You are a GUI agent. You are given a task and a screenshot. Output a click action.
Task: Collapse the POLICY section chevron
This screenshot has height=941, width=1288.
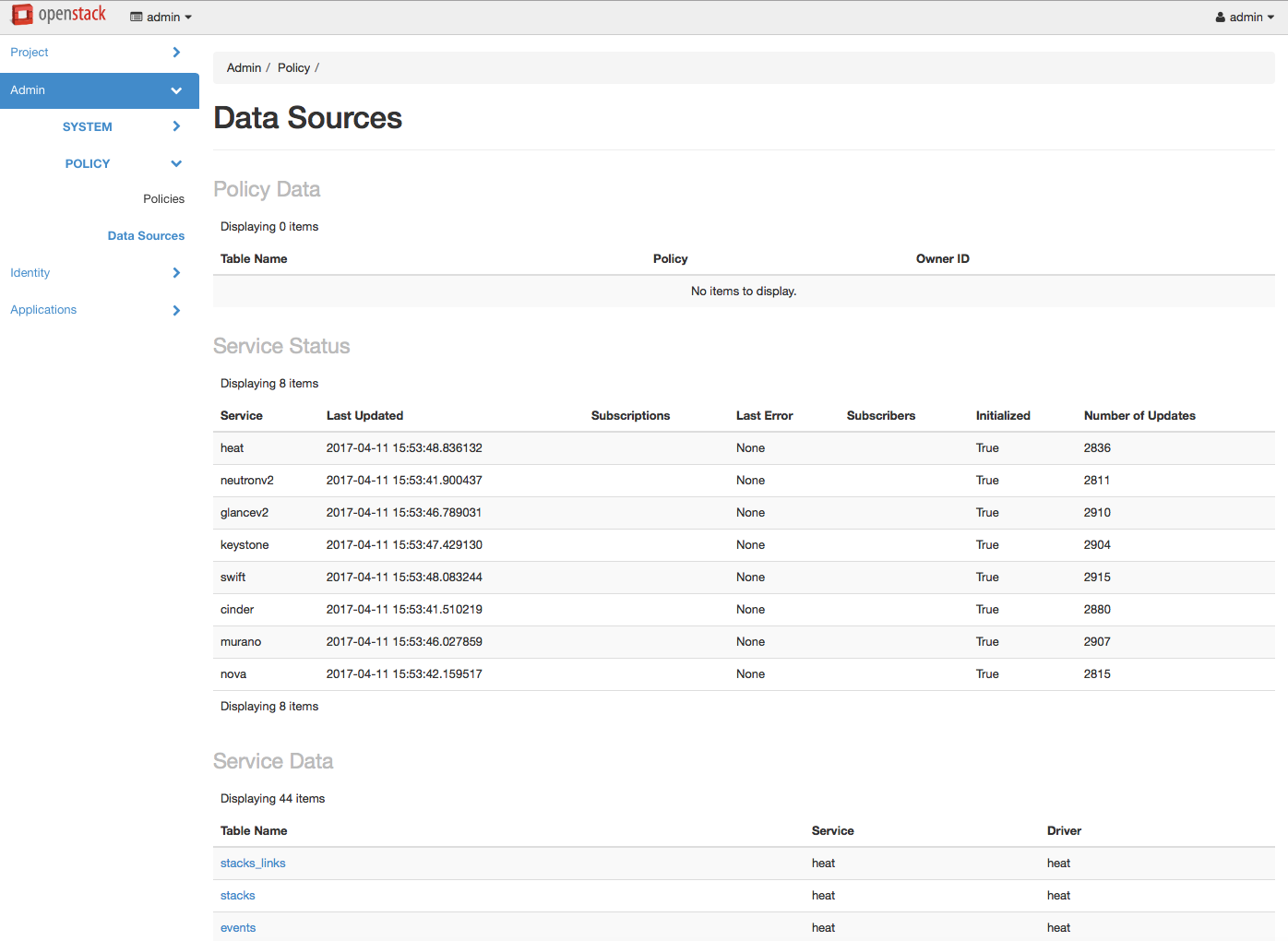click(176, 163)
